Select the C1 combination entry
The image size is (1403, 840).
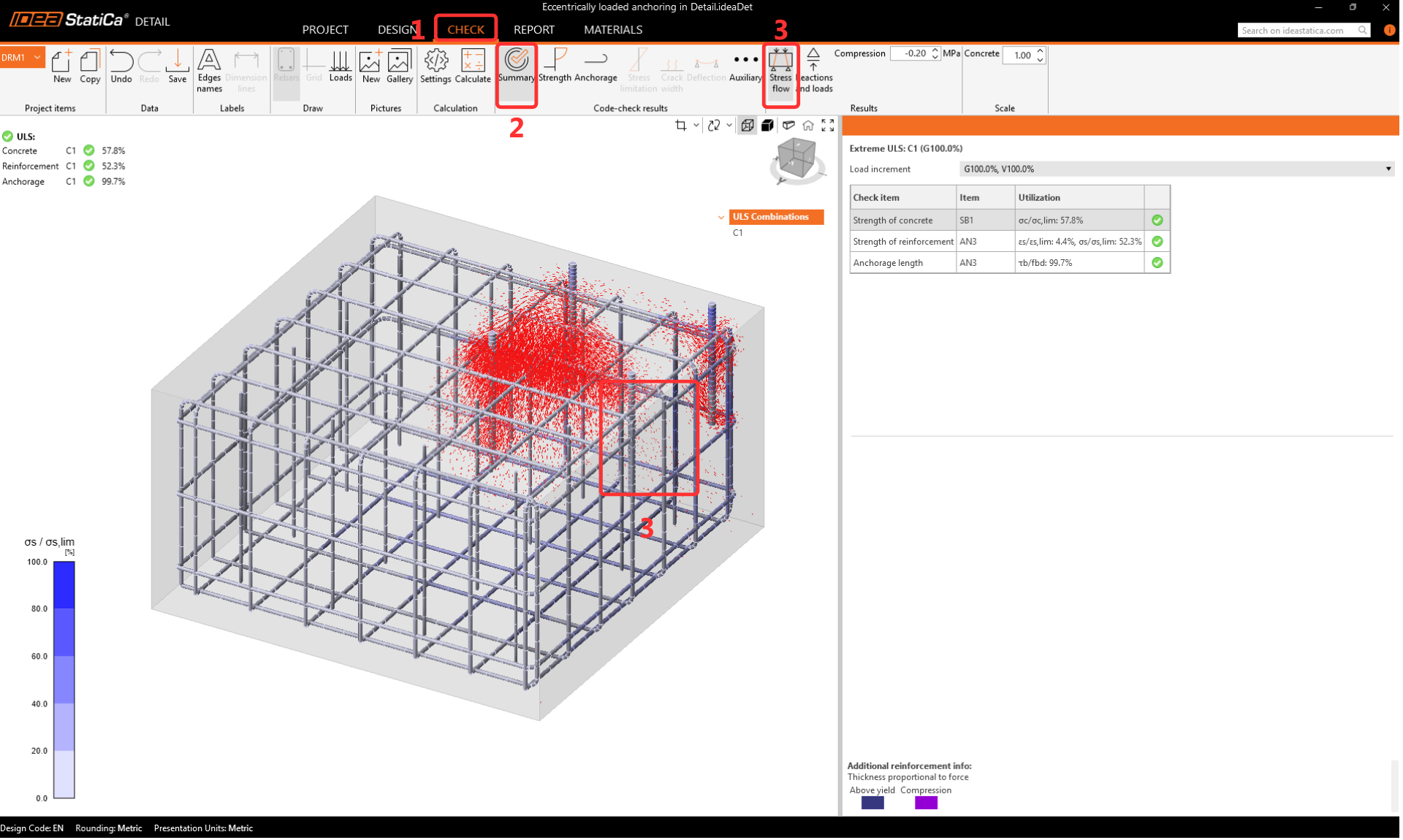tap(738, 233)
